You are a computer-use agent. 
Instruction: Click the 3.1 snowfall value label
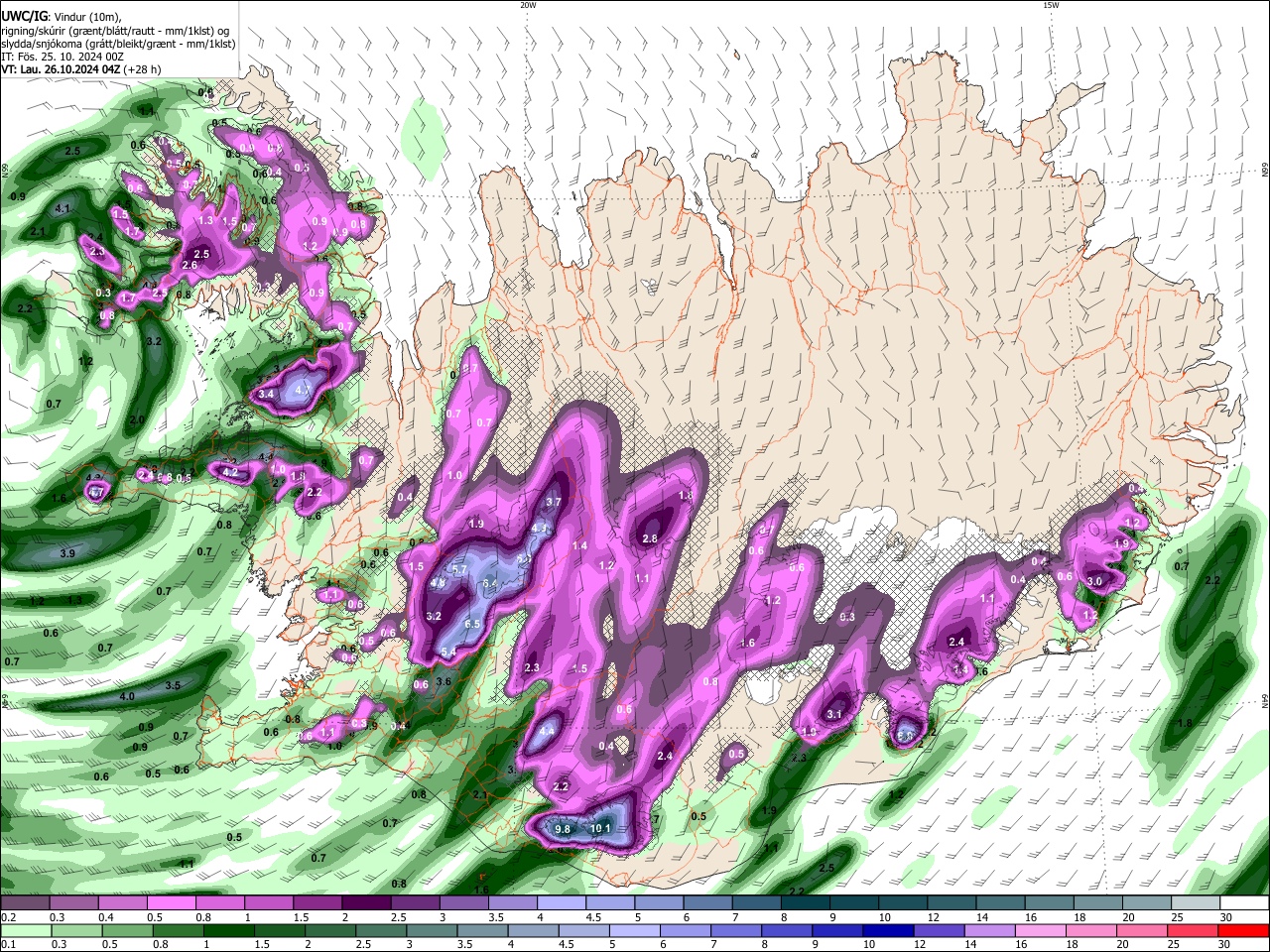tap(834, 714)
